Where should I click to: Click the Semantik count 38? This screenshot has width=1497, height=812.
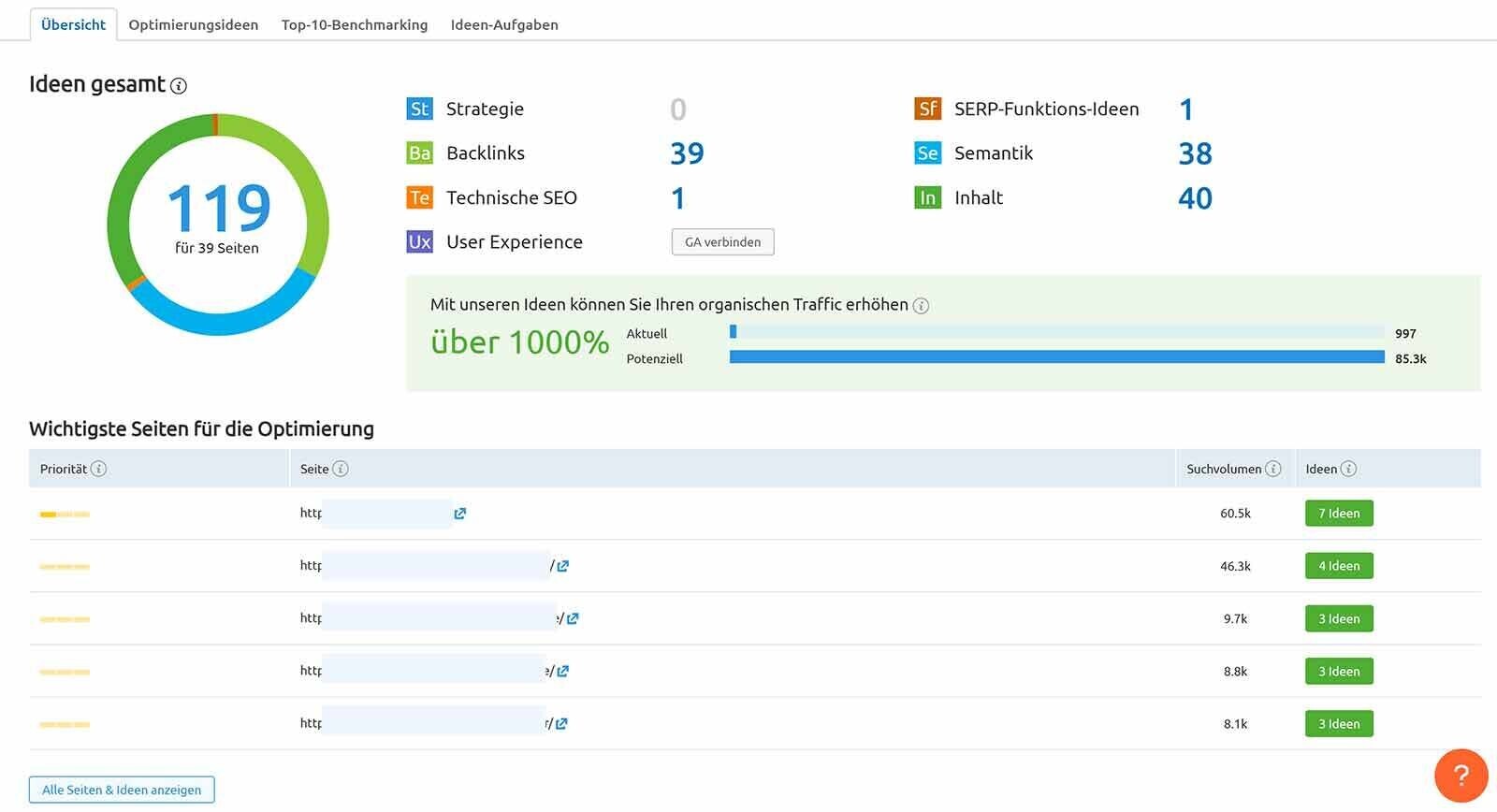click(1195, 153)
